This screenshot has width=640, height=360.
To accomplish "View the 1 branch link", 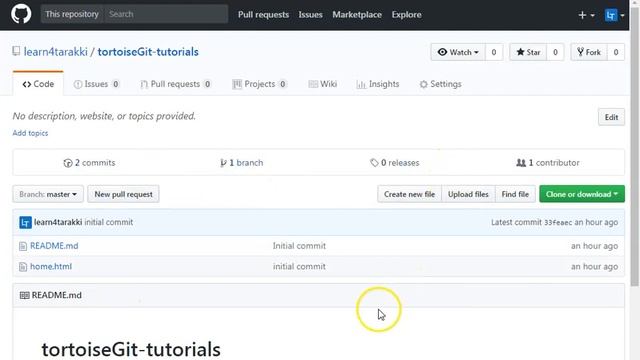I will point(242,163).
